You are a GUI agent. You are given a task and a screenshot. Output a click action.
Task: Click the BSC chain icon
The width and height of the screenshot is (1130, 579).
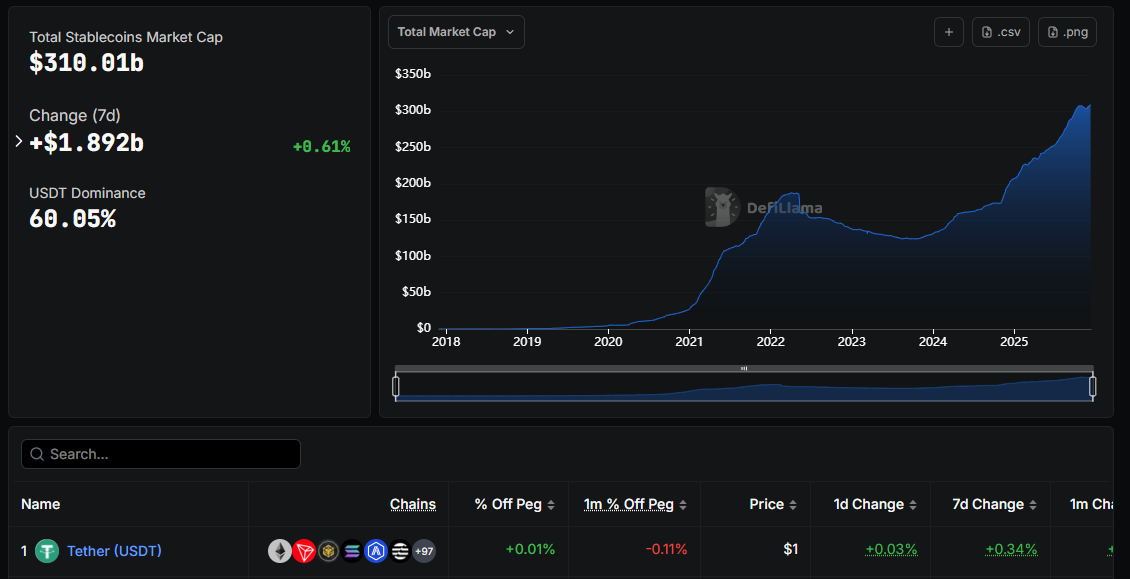pos(328,551)
